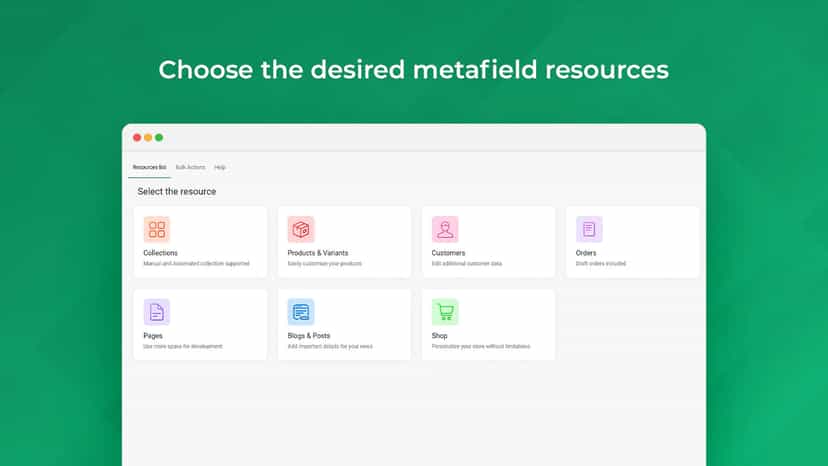Select the Blogs & Posts title
This screenshot has width=828, height=466.
[309, 335]
